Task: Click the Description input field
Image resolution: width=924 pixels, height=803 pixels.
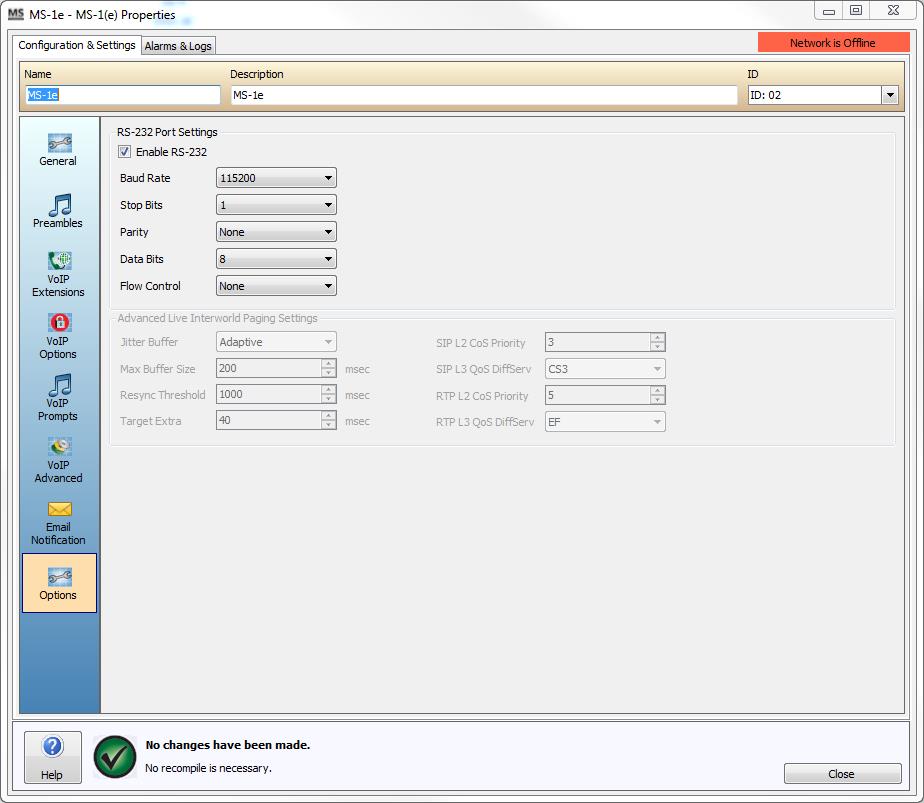Action: point(484,95)
